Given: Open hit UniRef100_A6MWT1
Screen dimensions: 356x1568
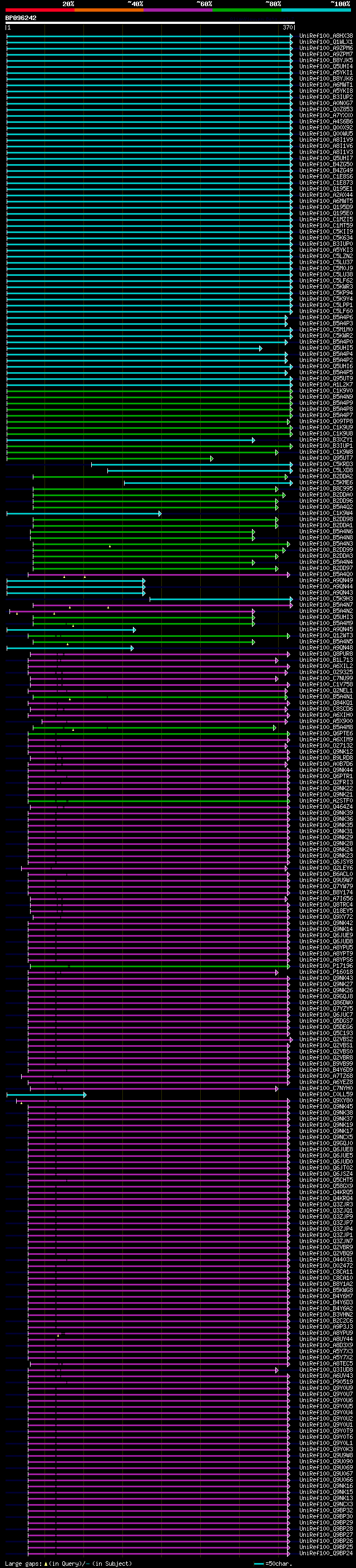Looking at the screenshot, I should [326, 85].
